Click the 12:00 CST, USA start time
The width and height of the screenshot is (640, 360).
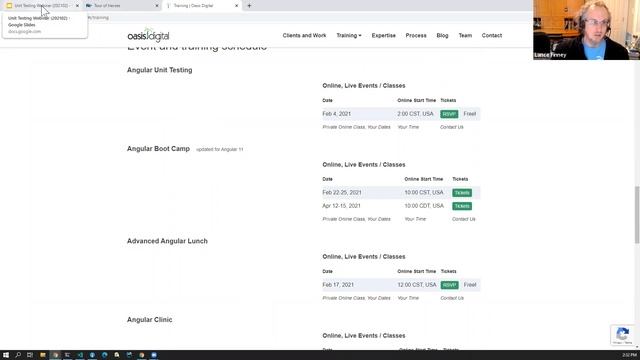tap(417, 285)
